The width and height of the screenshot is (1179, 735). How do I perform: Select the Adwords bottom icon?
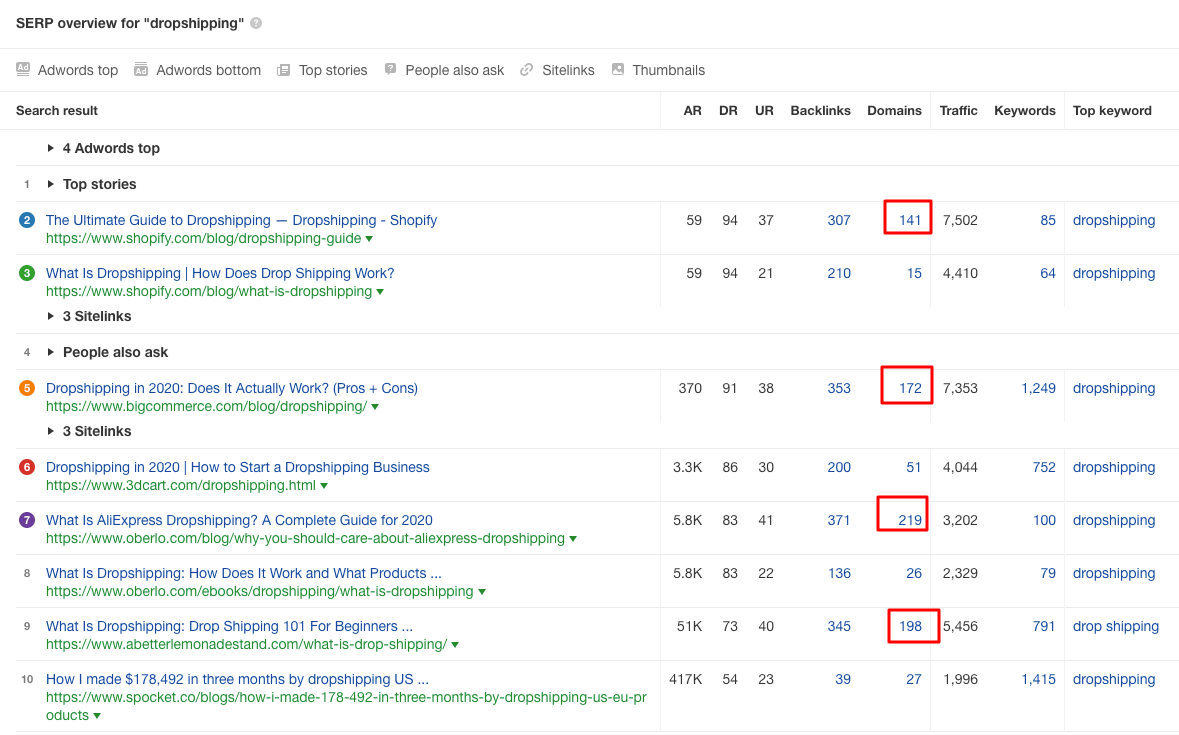(141, 70)
